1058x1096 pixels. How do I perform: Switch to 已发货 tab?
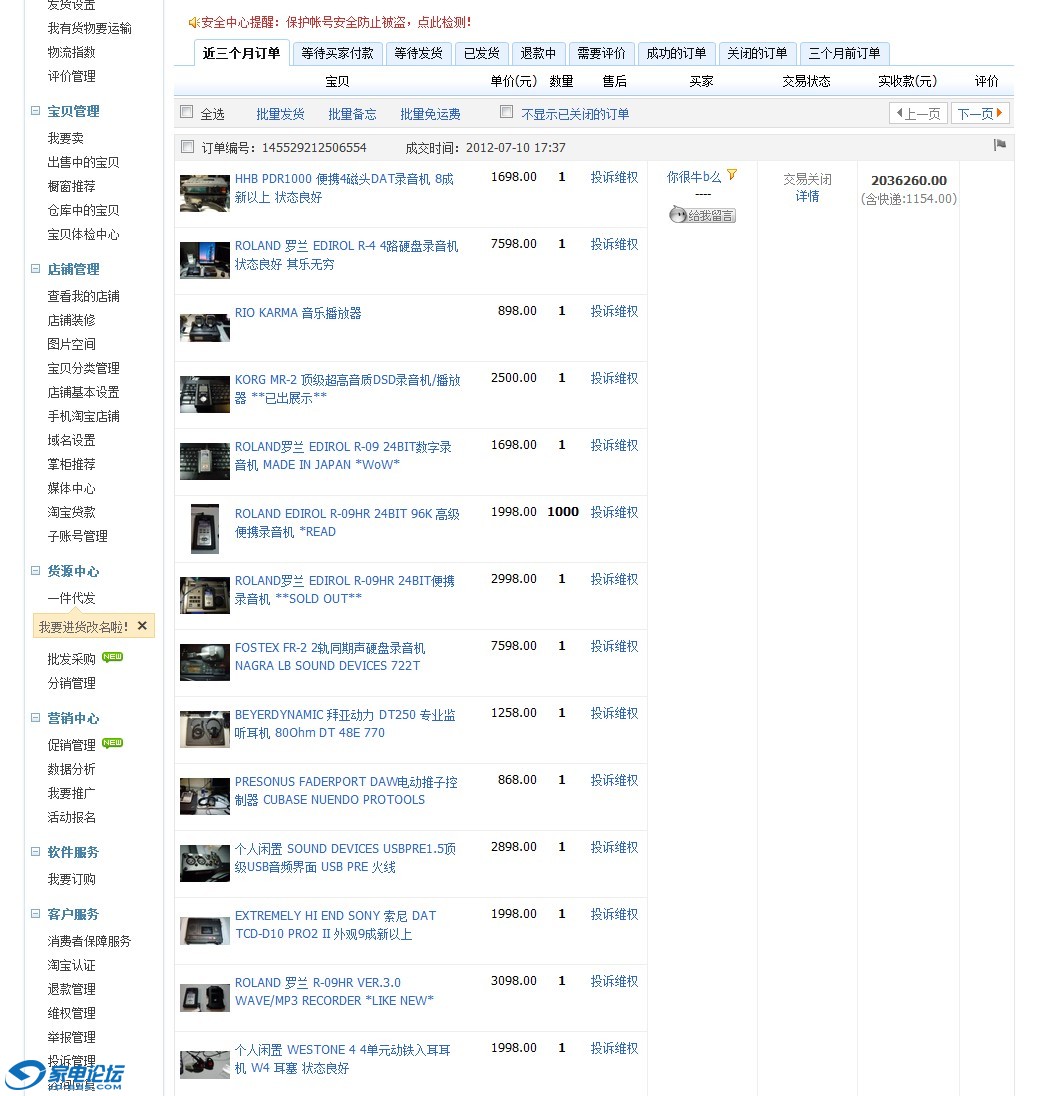tap(481, 53)
